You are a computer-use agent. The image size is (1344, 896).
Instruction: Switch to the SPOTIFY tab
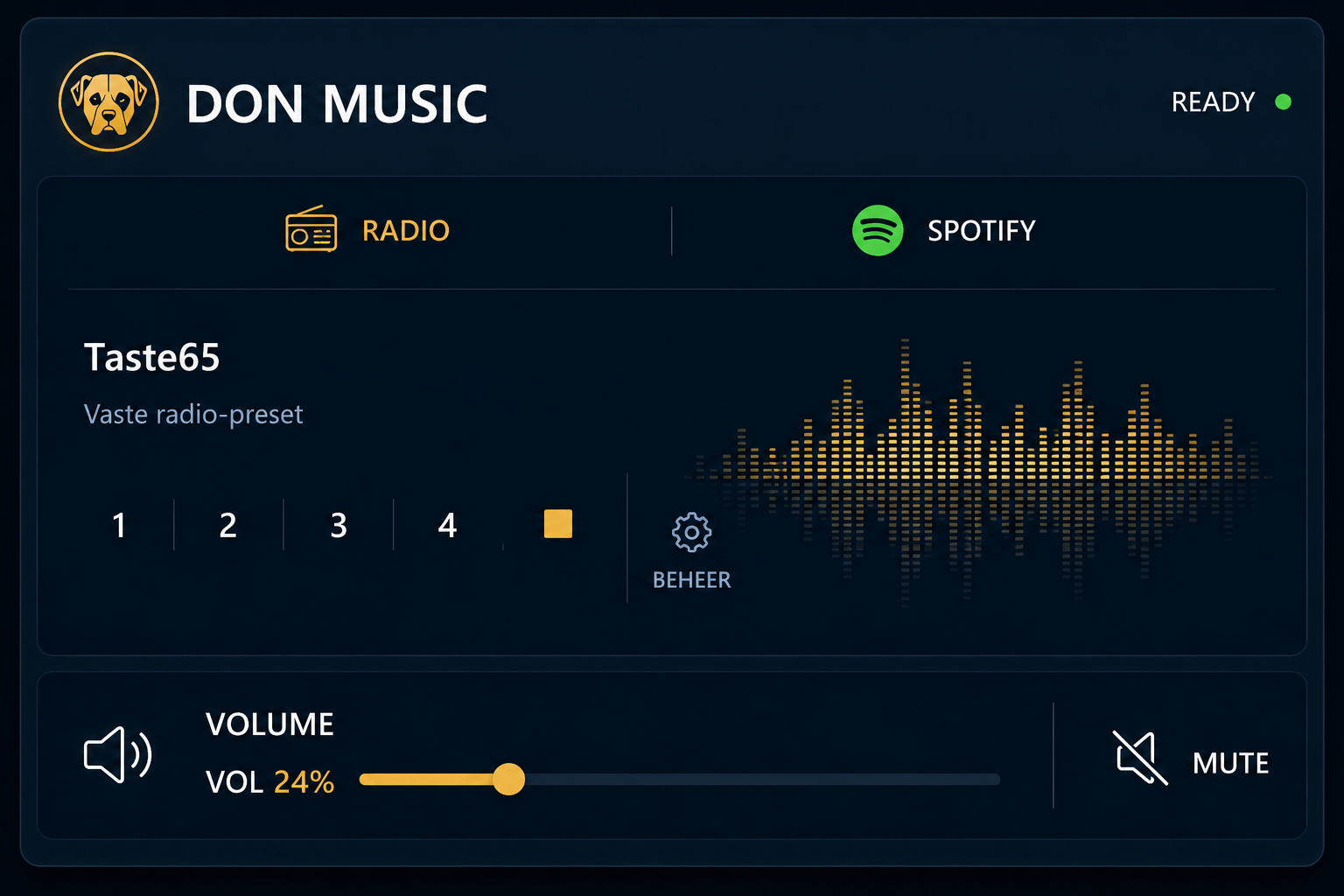click(981, 231)
